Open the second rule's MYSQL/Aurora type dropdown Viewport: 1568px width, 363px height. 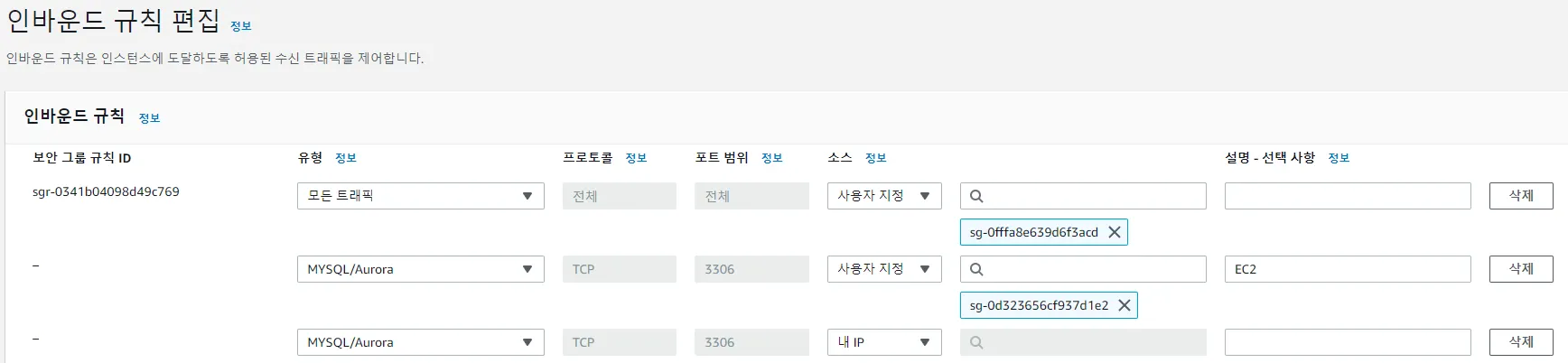420,269
